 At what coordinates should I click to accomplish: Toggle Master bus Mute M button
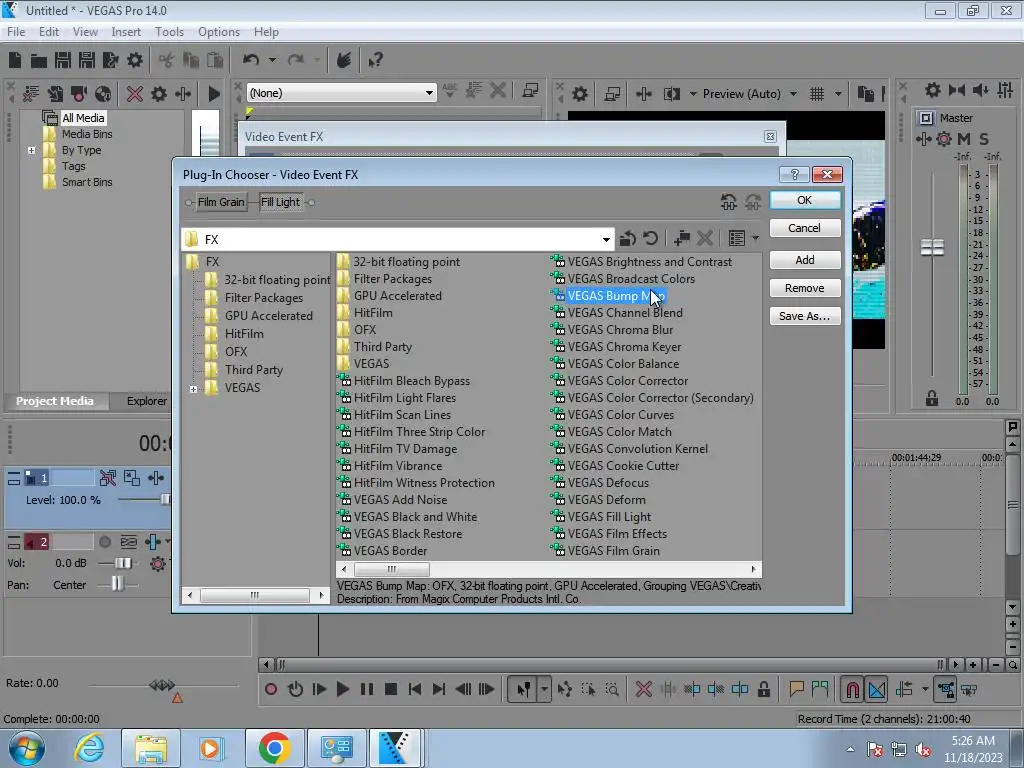pos(964,138)
